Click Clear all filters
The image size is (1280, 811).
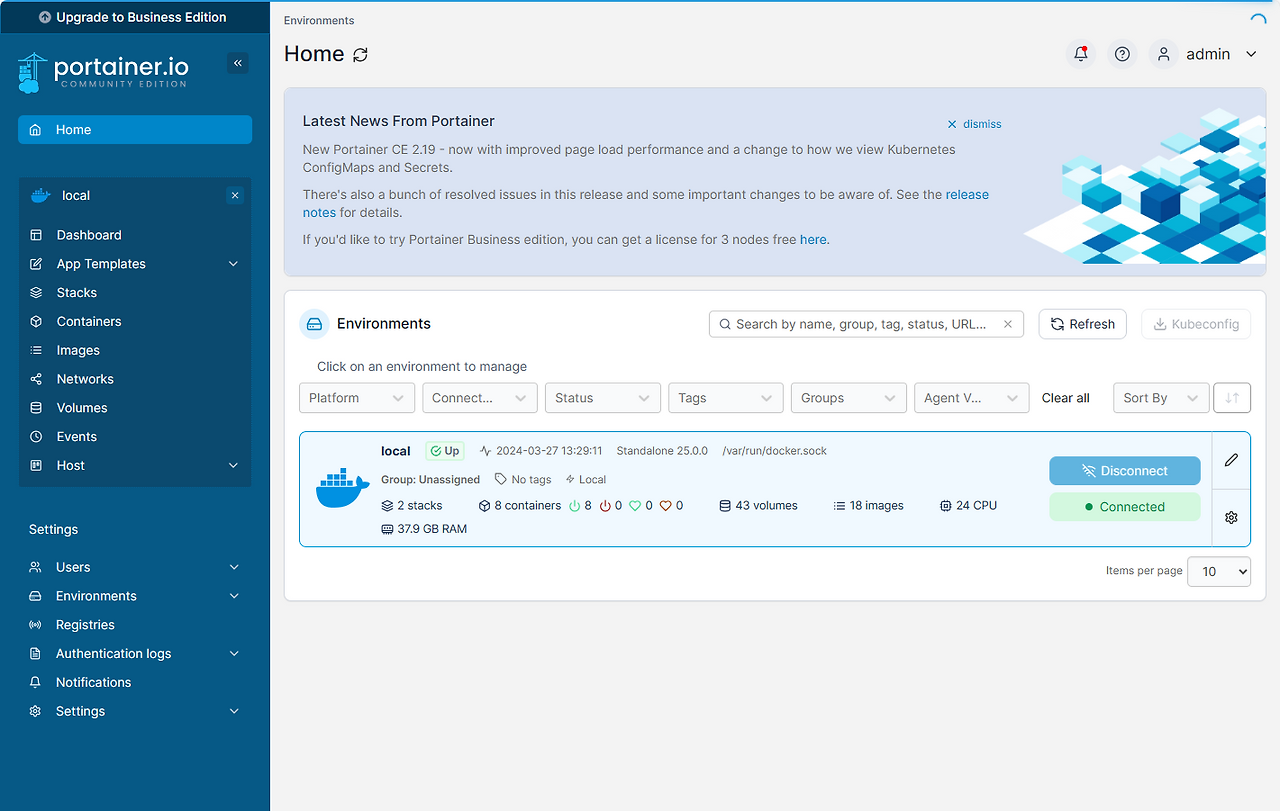(1066, 398)
